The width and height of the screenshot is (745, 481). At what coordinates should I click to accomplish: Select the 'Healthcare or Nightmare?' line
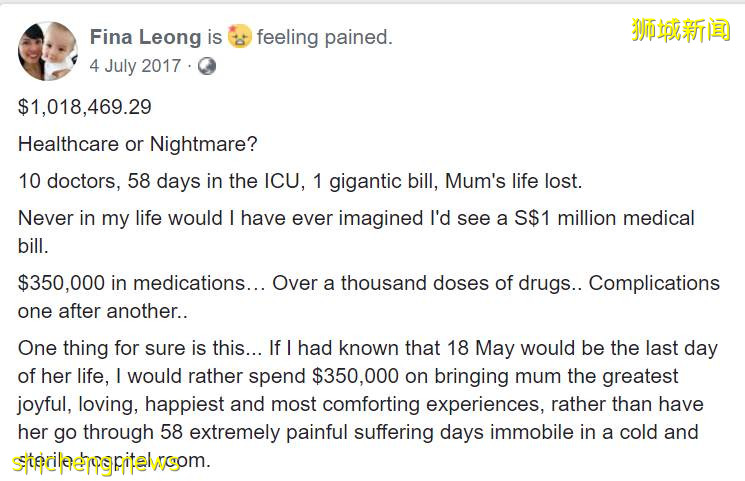(137, 144)
